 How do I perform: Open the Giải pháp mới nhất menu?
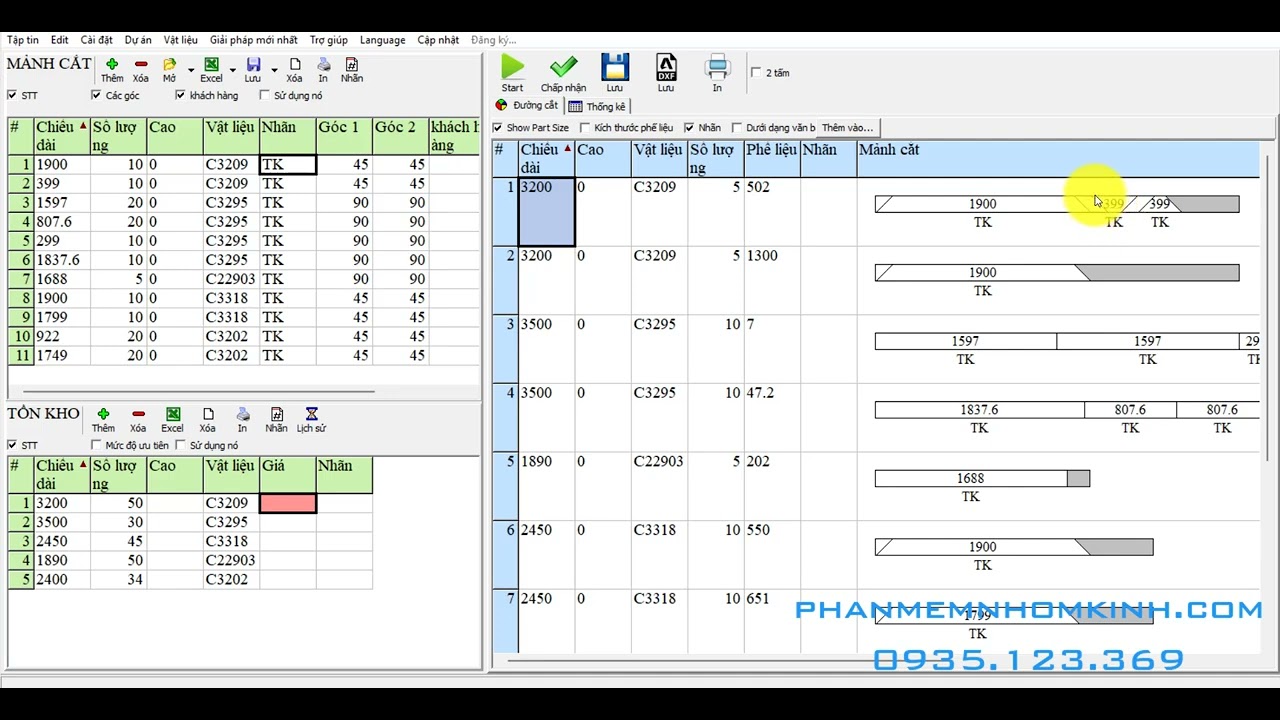pos(254,40)
